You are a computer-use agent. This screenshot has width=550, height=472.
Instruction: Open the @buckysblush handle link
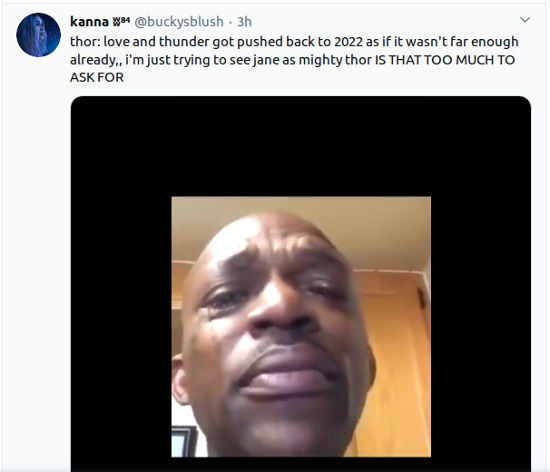[x=179, y=22]
